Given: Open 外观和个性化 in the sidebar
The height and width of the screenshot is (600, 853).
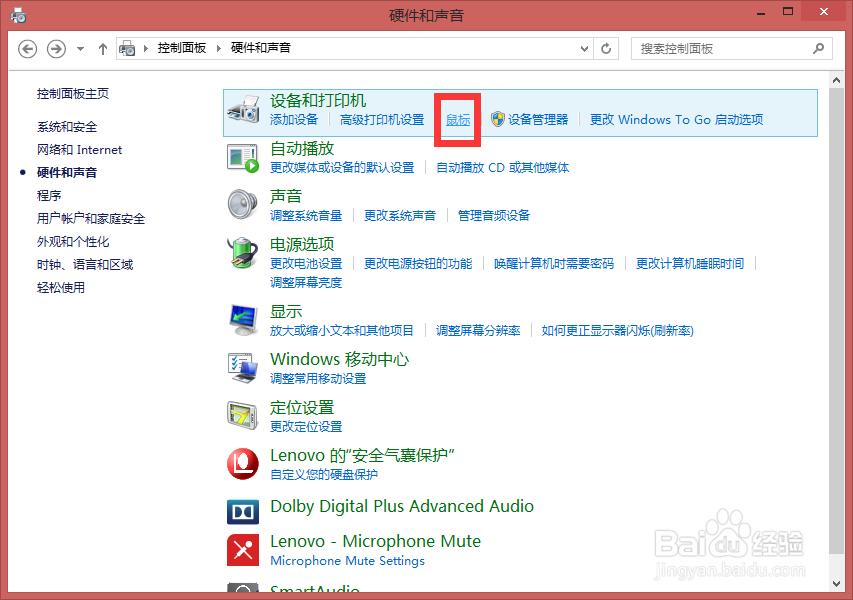Looking at the screenshot, I should [x=73, y=242].
